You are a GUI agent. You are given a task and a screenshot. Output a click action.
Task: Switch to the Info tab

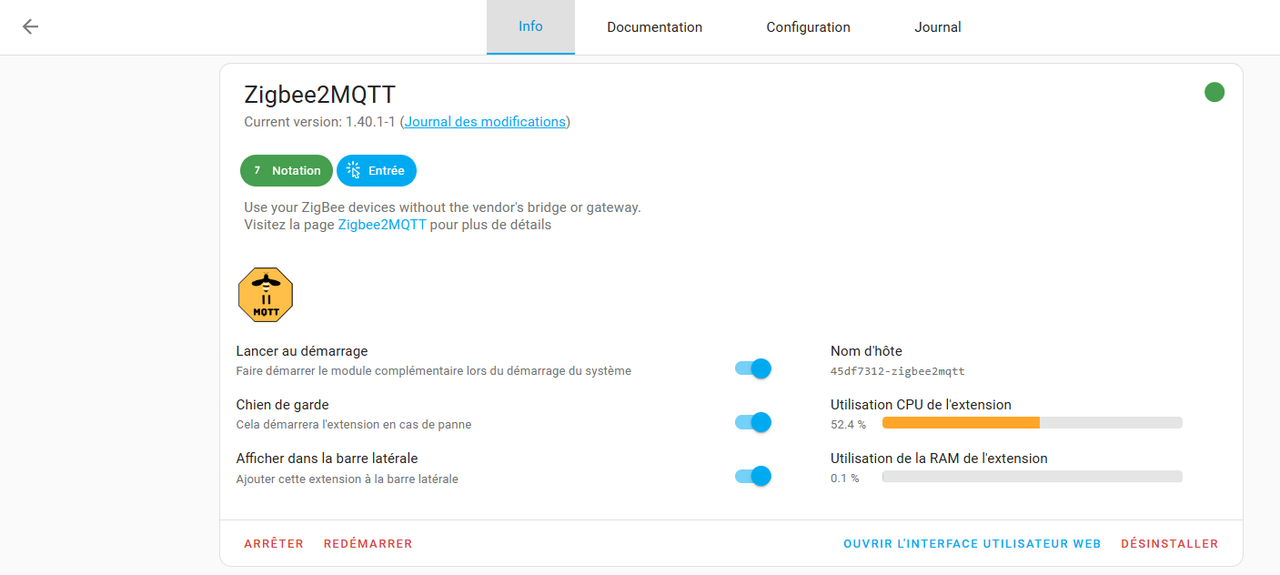coord(531,27)
